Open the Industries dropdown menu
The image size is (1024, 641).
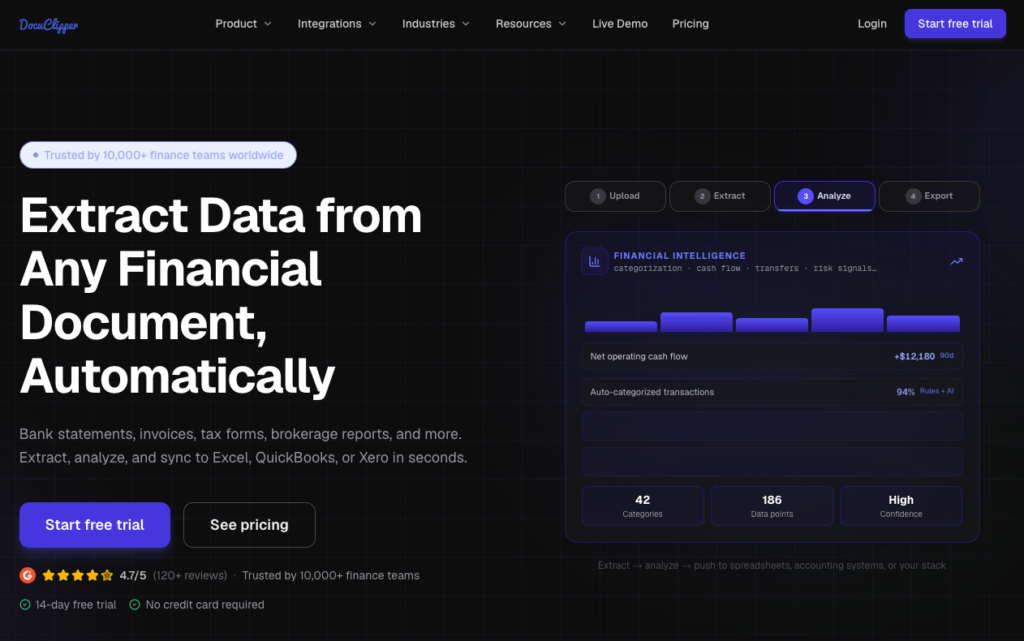(x=436, y=23)
